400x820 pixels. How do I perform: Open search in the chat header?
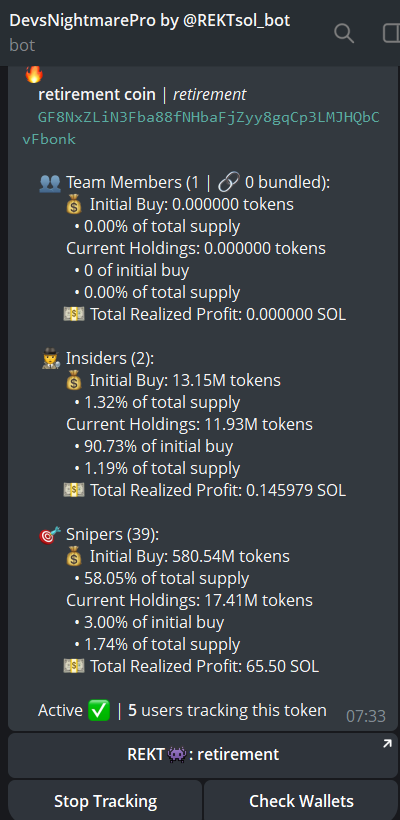click(x=344, y=33)
